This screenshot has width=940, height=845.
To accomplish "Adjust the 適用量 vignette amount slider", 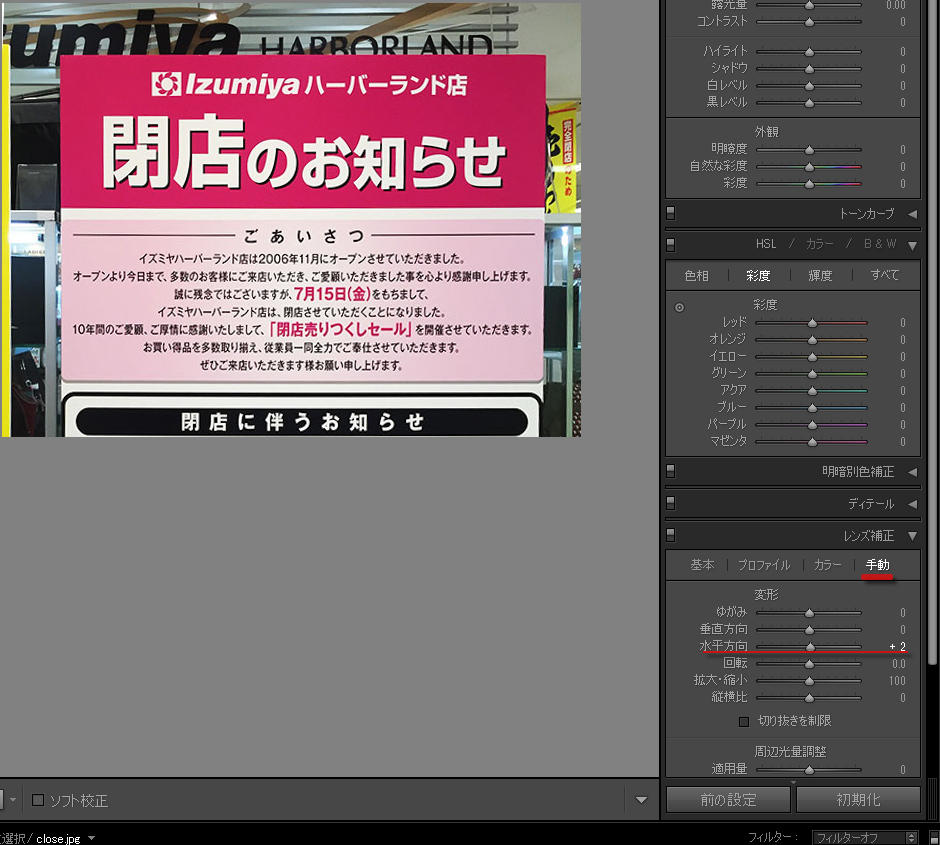I will click(809, 769).
